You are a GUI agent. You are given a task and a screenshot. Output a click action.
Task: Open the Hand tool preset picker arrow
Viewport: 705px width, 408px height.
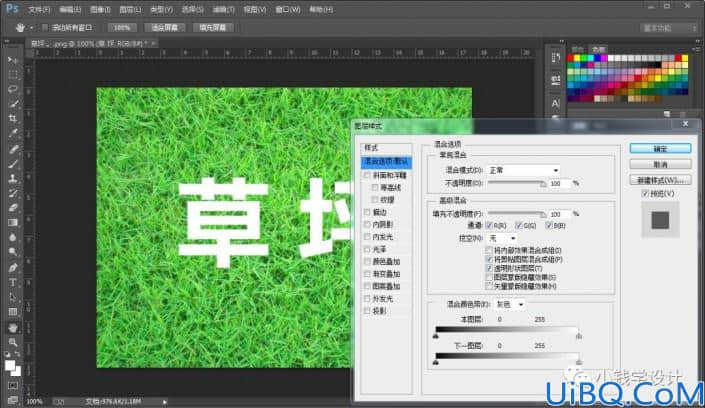[x=31, y=28]
